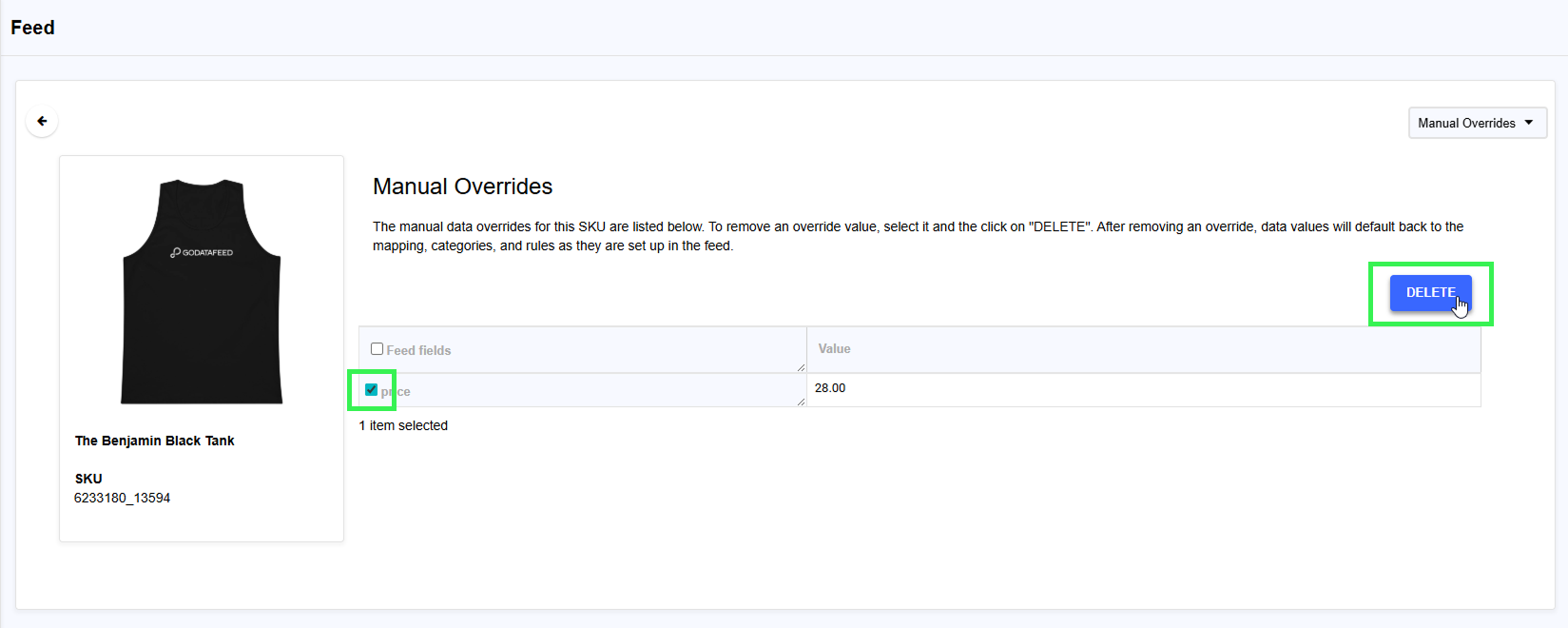Click the SKU number 6233180_13594
The width and height of the screenshot is (1568, 628).
[x=122, y=498]
